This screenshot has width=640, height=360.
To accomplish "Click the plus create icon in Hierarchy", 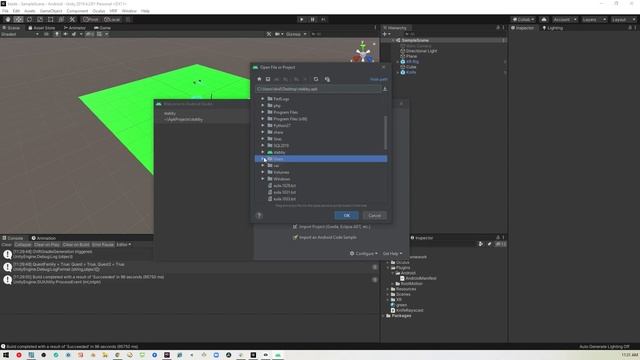I will pos(385,34).
